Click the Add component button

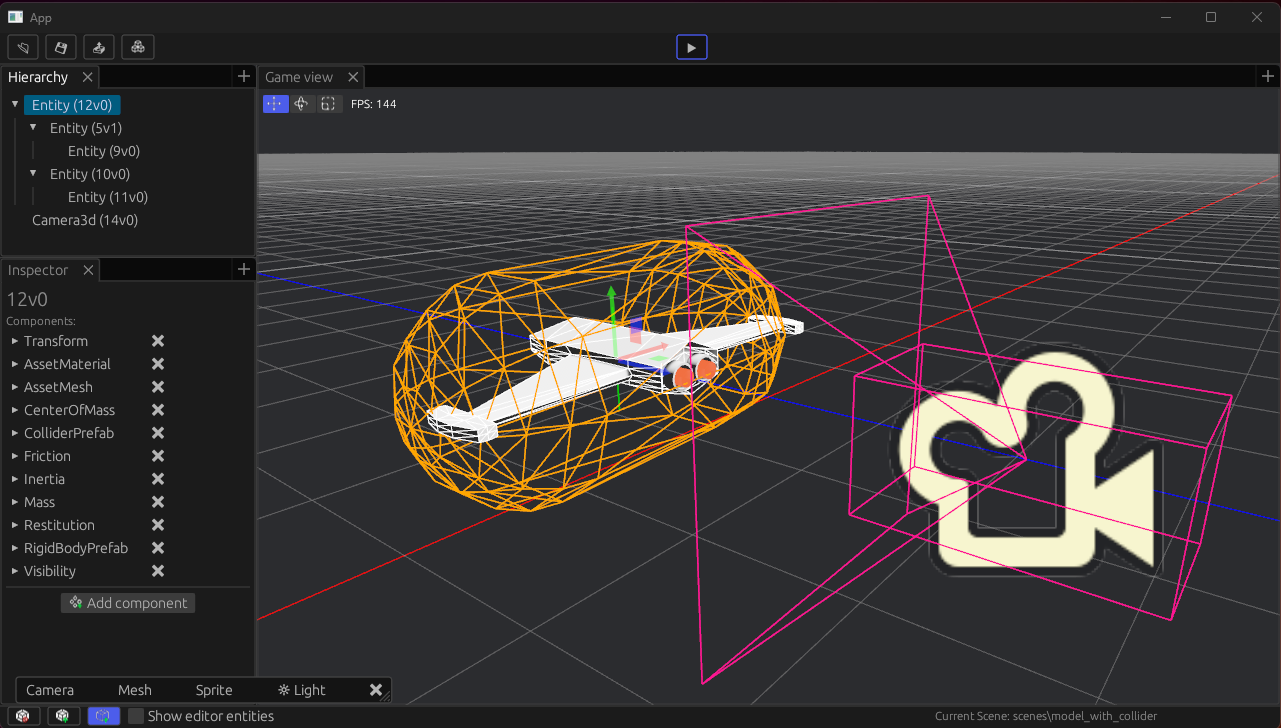(128, 603)
